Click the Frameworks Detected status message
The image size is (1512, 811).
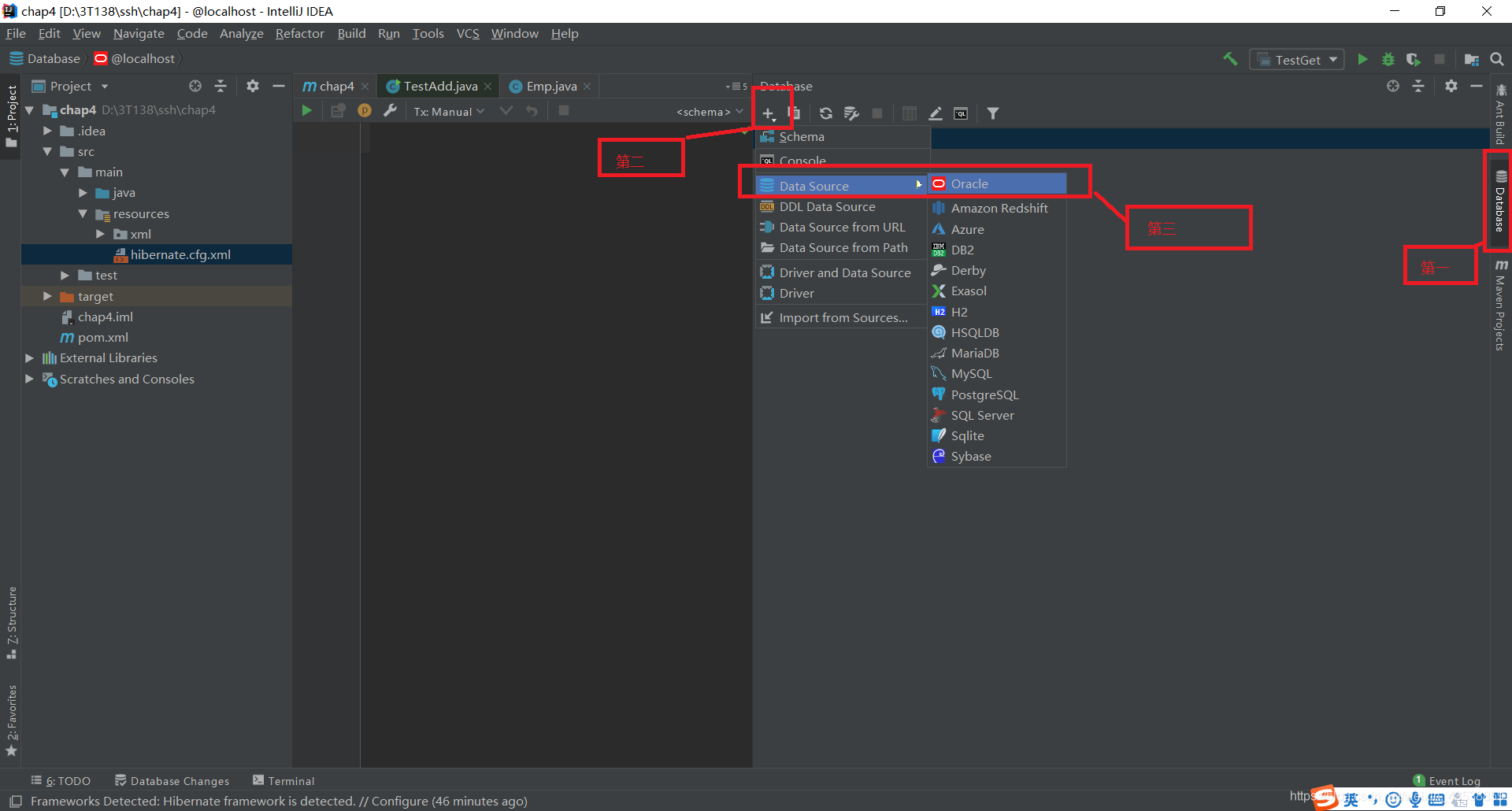pyautogui.click(x=279, y=801)
